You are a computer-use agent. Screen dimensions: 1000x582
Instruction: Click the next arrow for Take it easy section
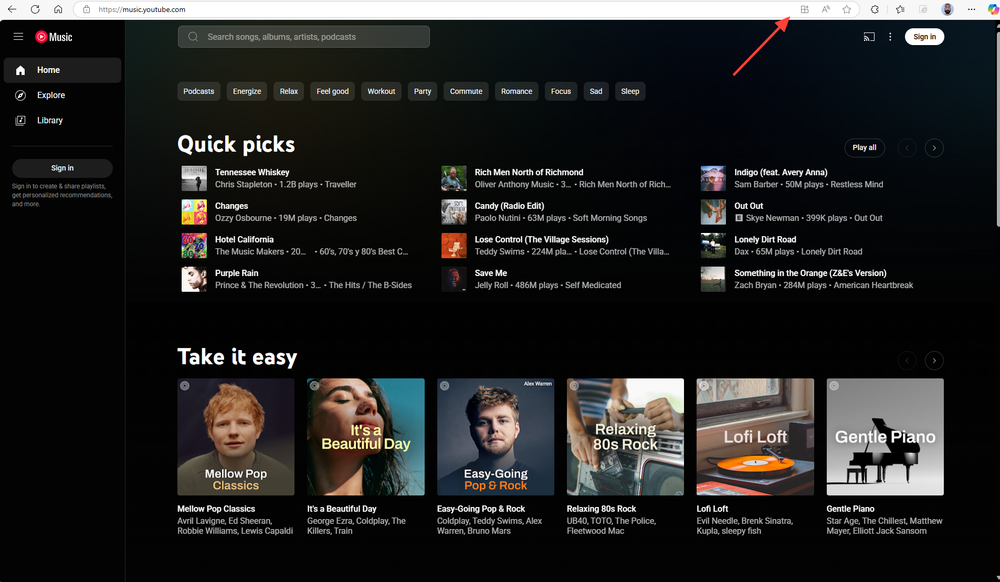point(934,360)
